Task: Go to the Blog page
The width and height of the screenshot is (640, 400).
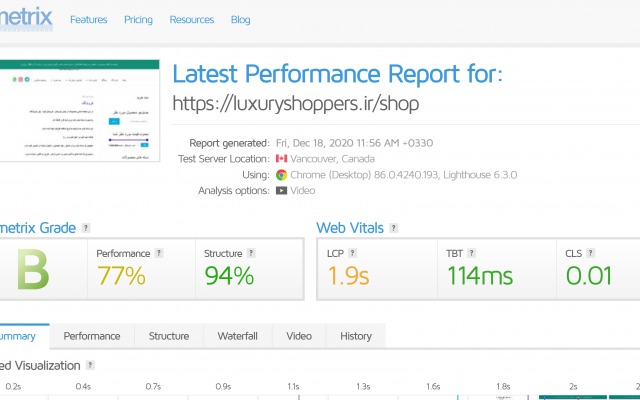Action: pyautogui.click(x=240, y=20)
